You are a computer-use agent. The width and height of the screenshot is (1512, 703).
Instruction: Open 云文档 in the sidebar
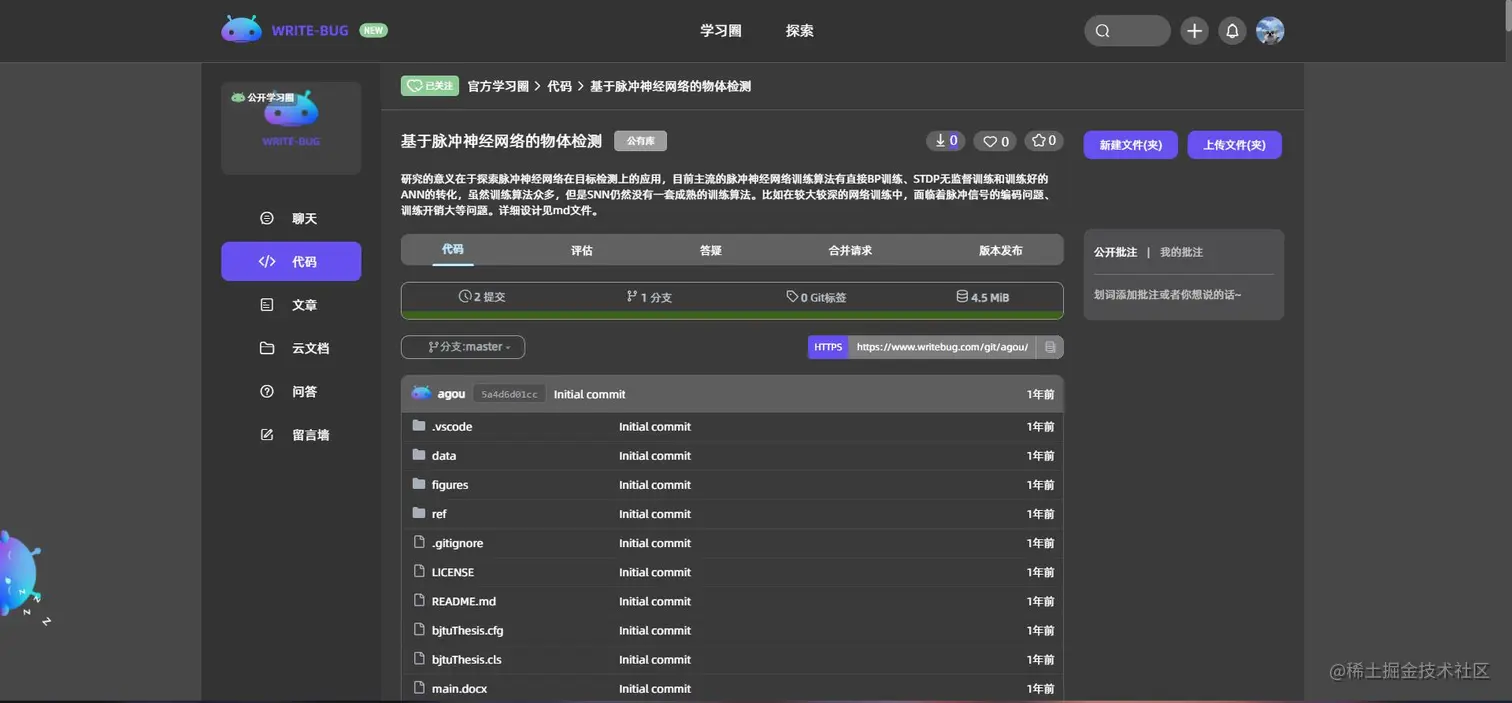291,348
